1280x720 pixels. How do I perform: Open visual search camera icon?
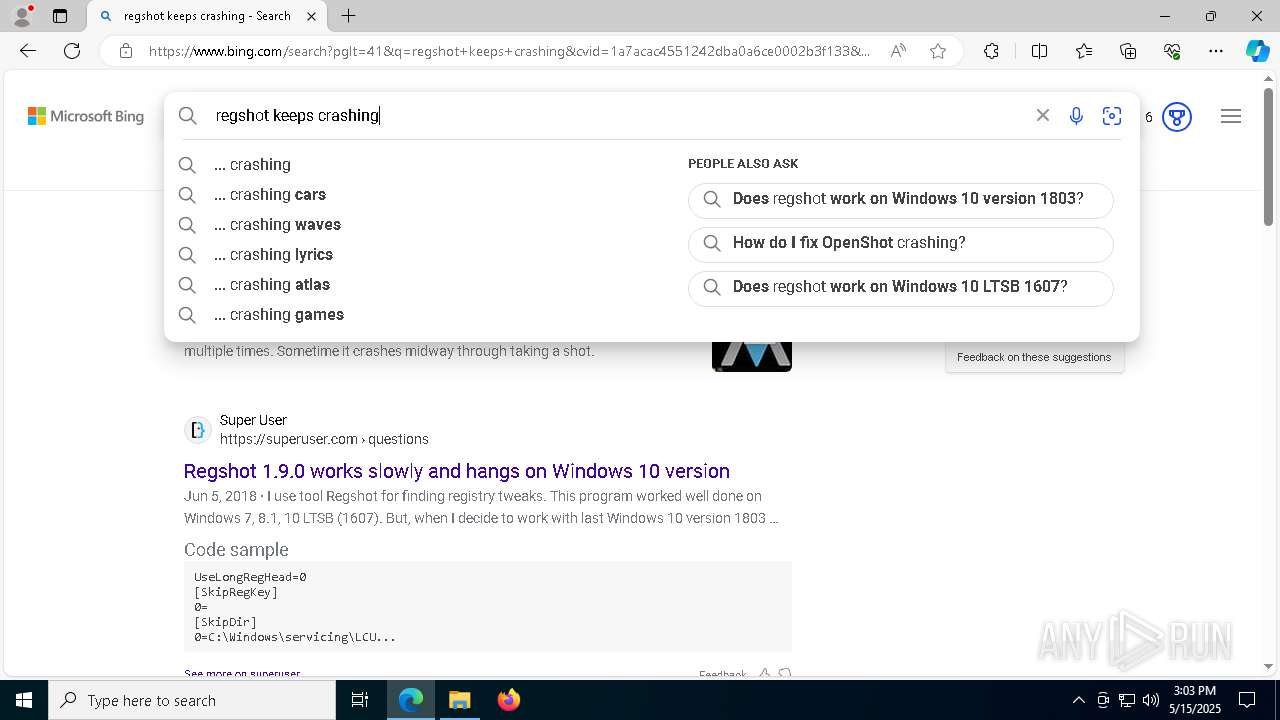pos(1112,116)
